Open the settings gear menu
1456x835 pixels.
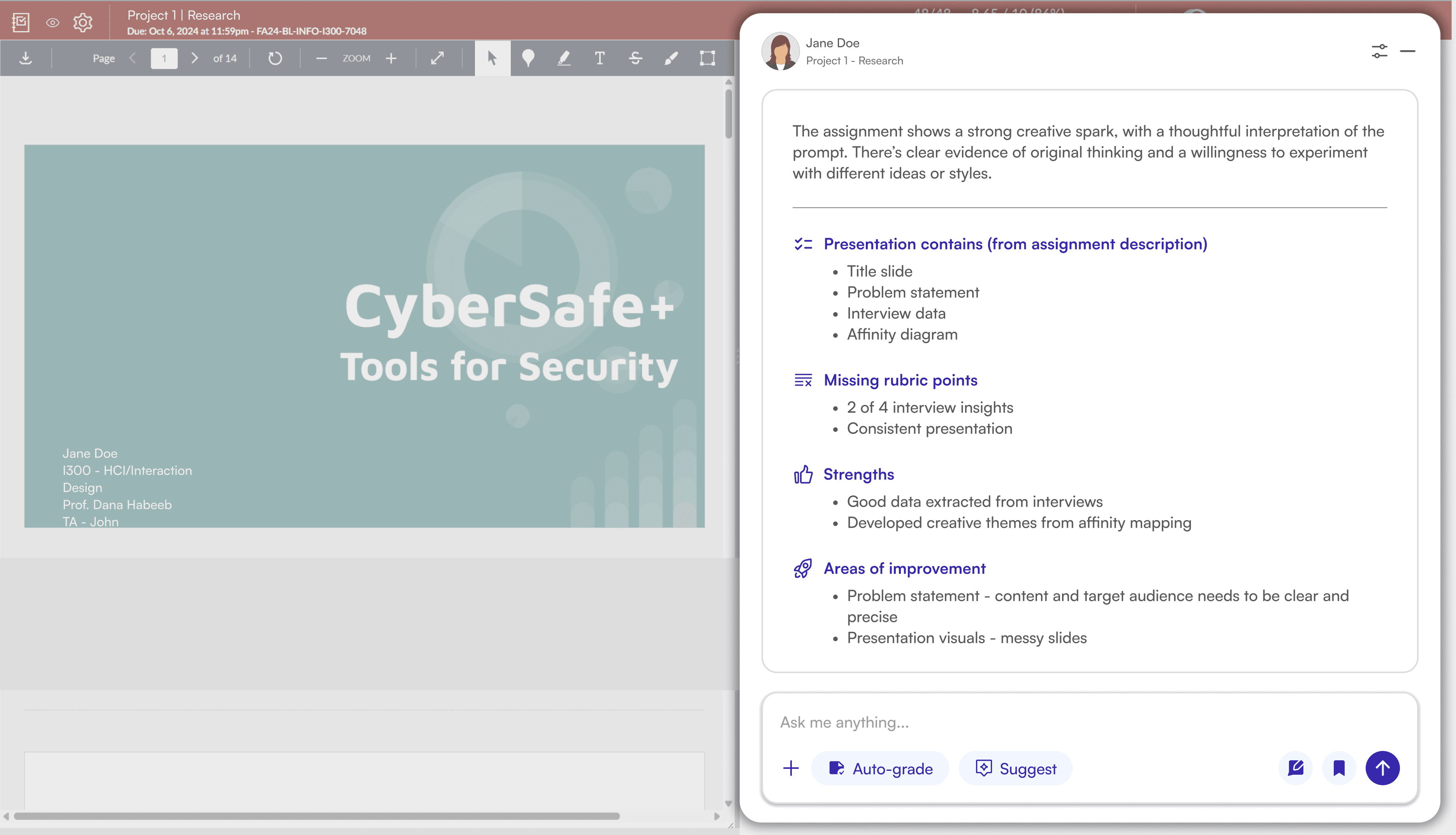[x=83, y=23]
